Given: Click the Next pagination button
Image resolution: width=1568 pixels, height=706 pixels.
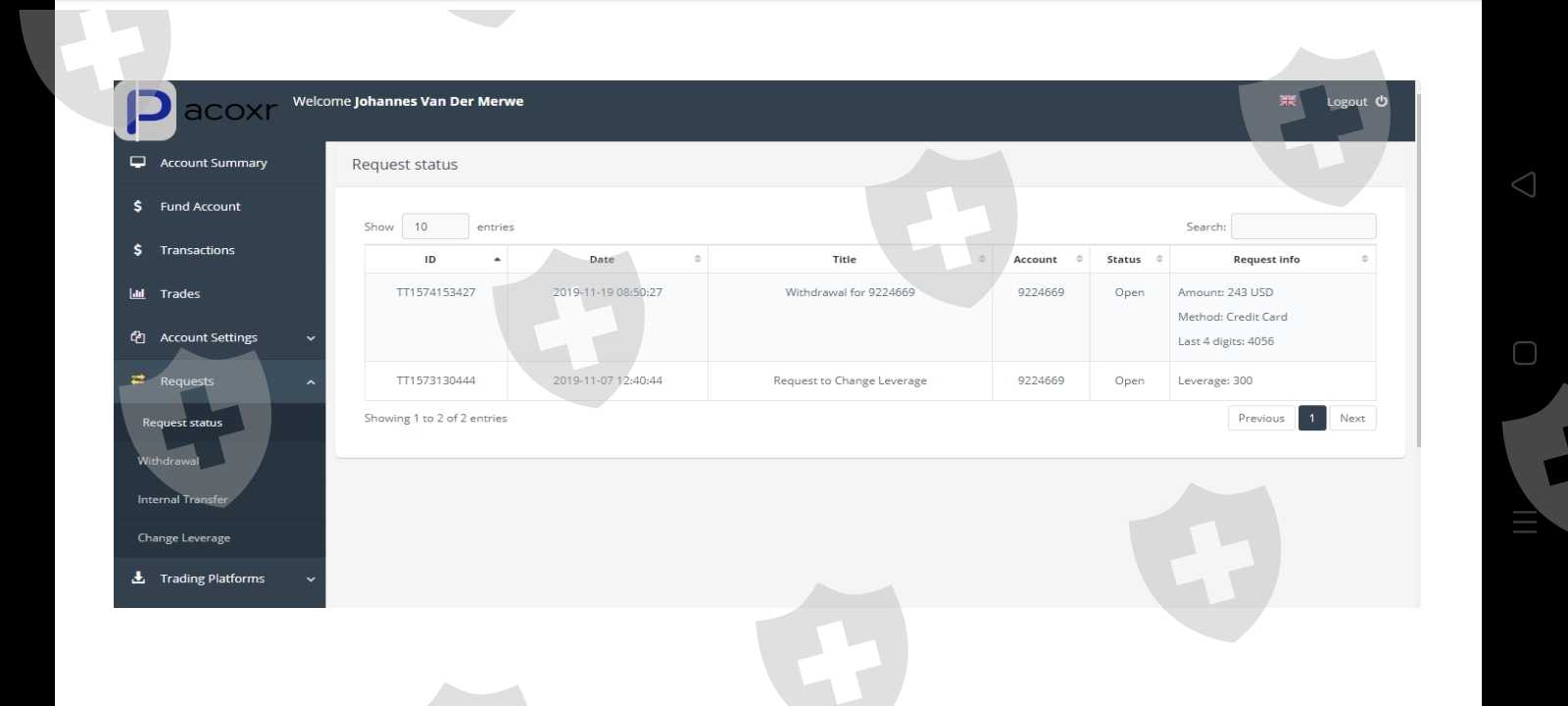Looking at the screenshot, I should (x=1352, y=418).
